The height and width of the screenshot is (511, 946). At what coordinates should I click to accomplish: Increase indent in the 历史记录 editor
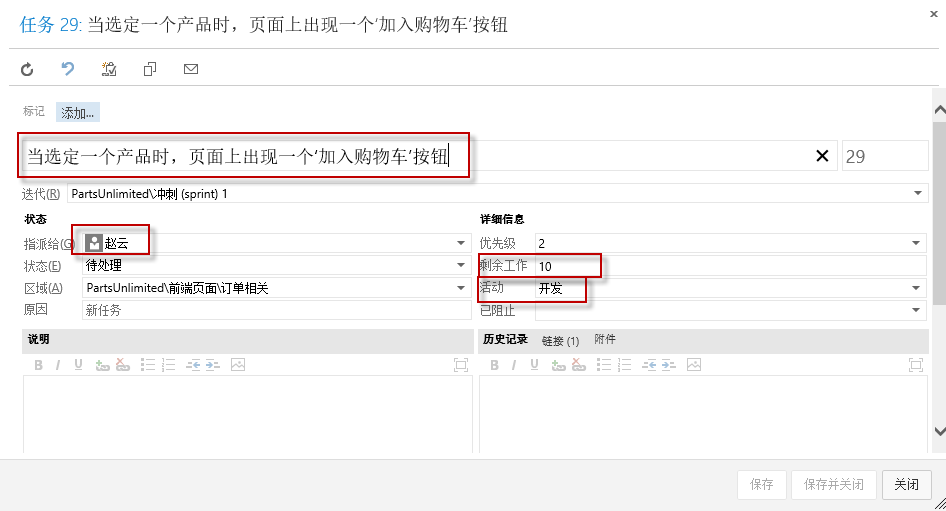click(x=669, y=365)
